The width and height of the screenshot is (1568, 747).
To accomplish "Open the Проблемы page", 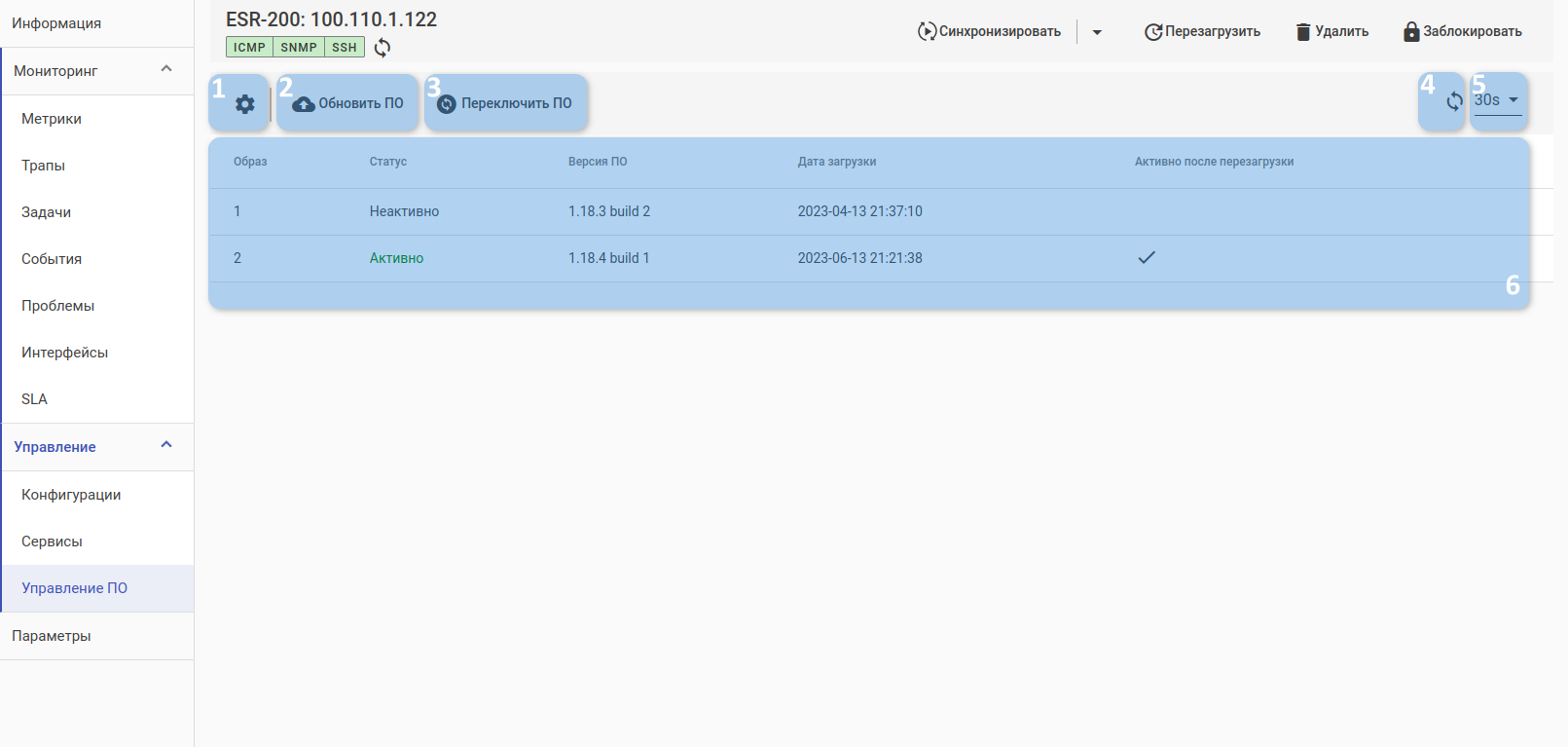I will [x=57, y=306].
